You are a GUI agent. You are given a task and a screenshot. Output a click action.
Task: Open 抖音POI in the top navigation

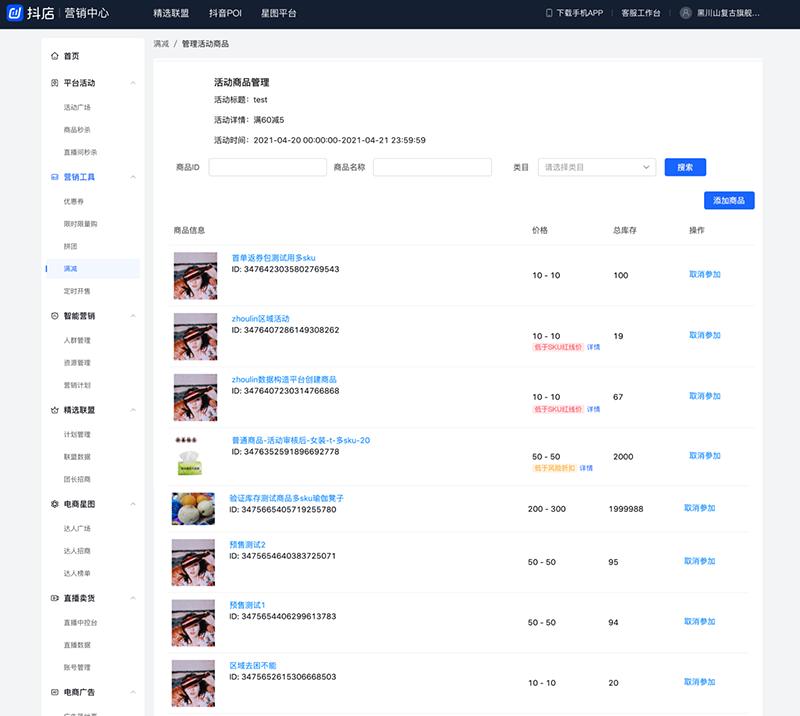225,13
